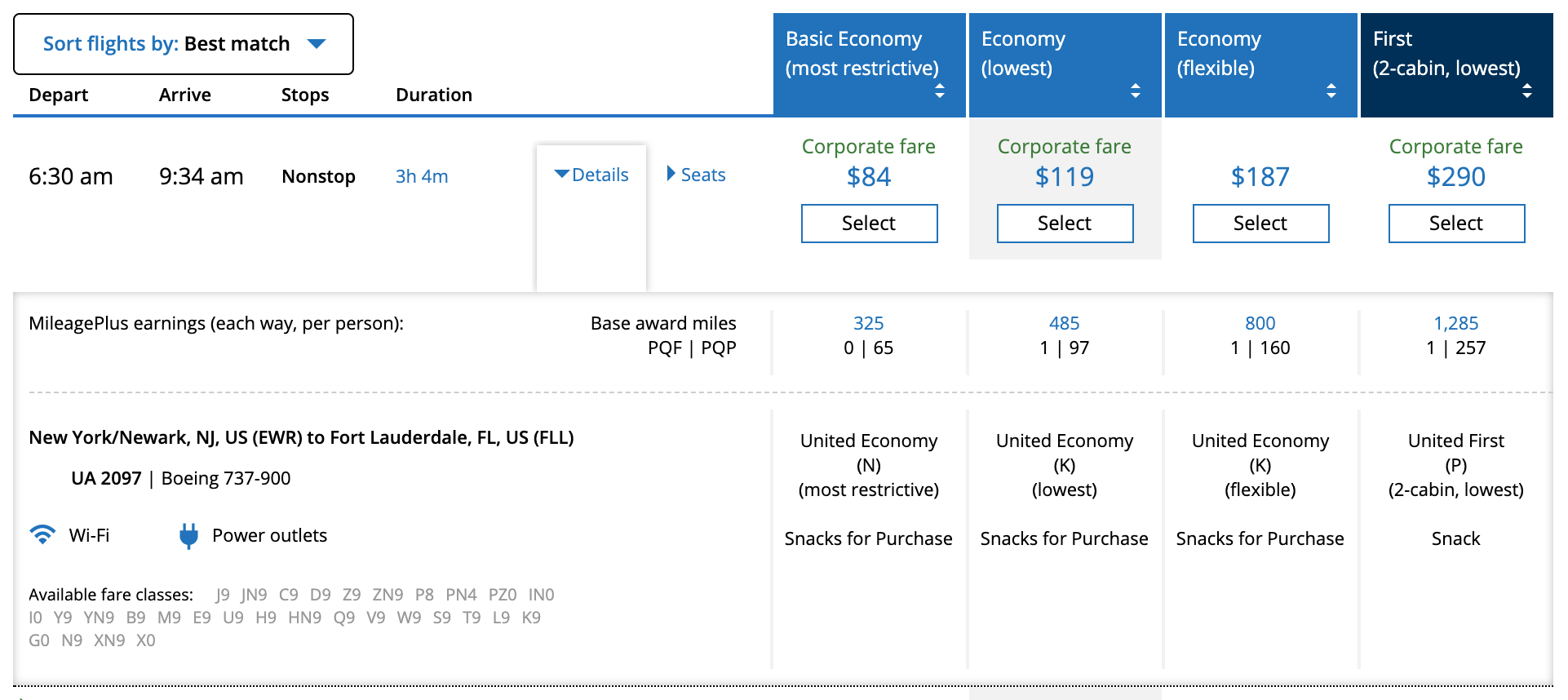Image resolution: width=1568 pixels, height=700 pixels.
Task: Click the 1,285 First award miles value
Action: (1455, 323)
